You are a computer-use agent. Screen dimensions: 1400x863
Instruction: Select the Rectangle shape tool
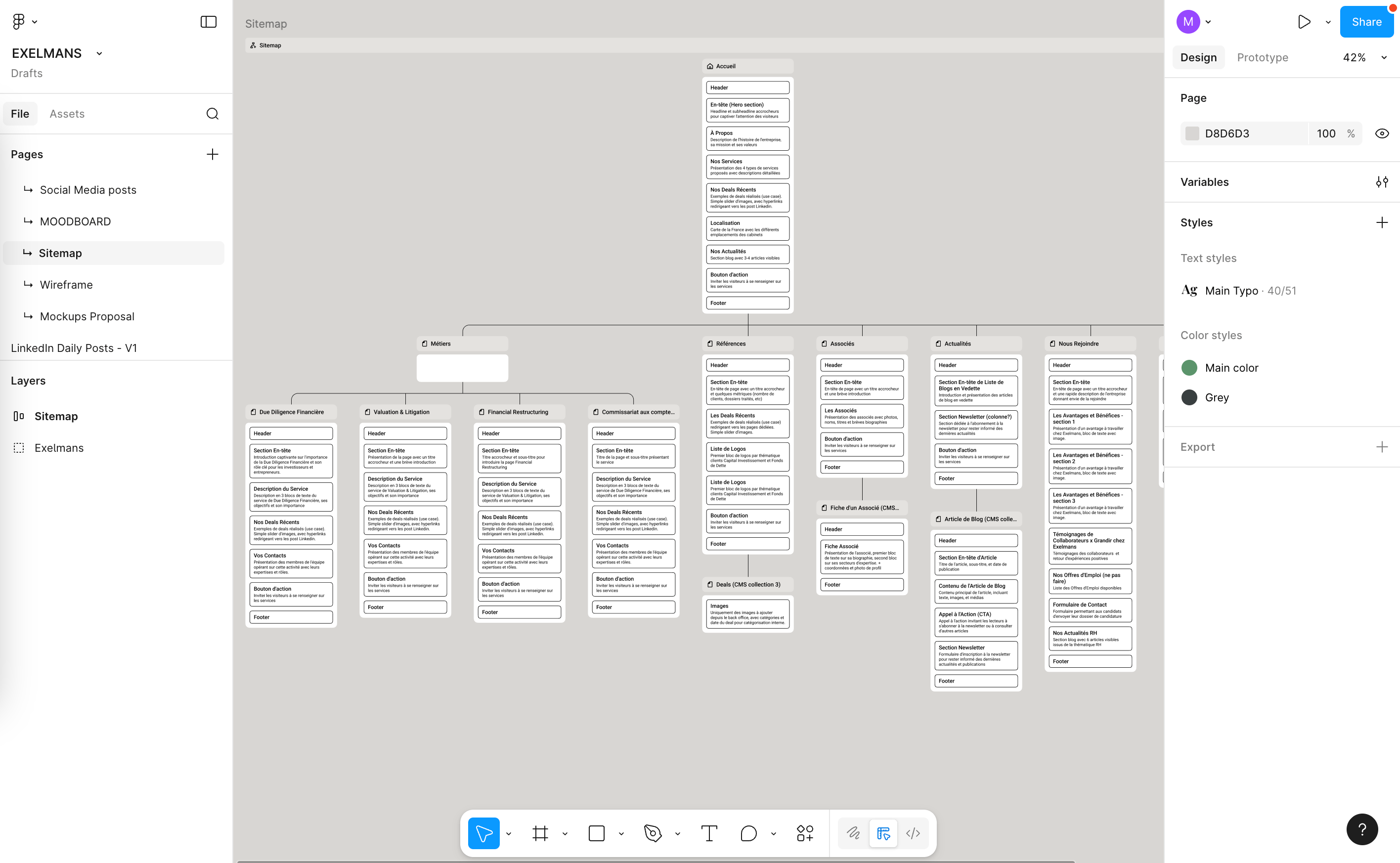[596, 833]
